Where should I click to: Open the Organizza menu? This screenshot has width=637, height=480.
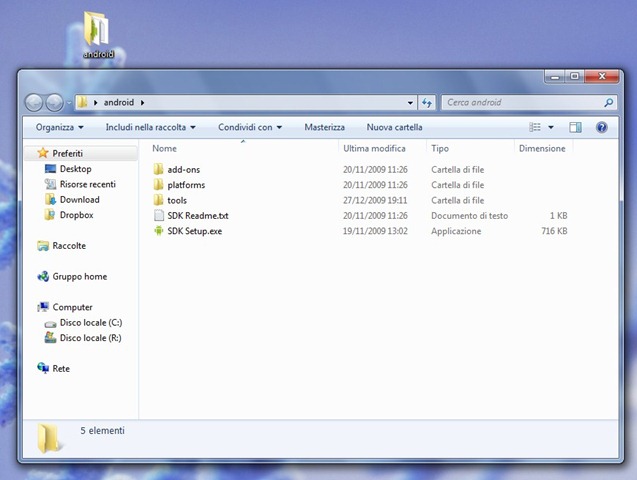(60, 128)
